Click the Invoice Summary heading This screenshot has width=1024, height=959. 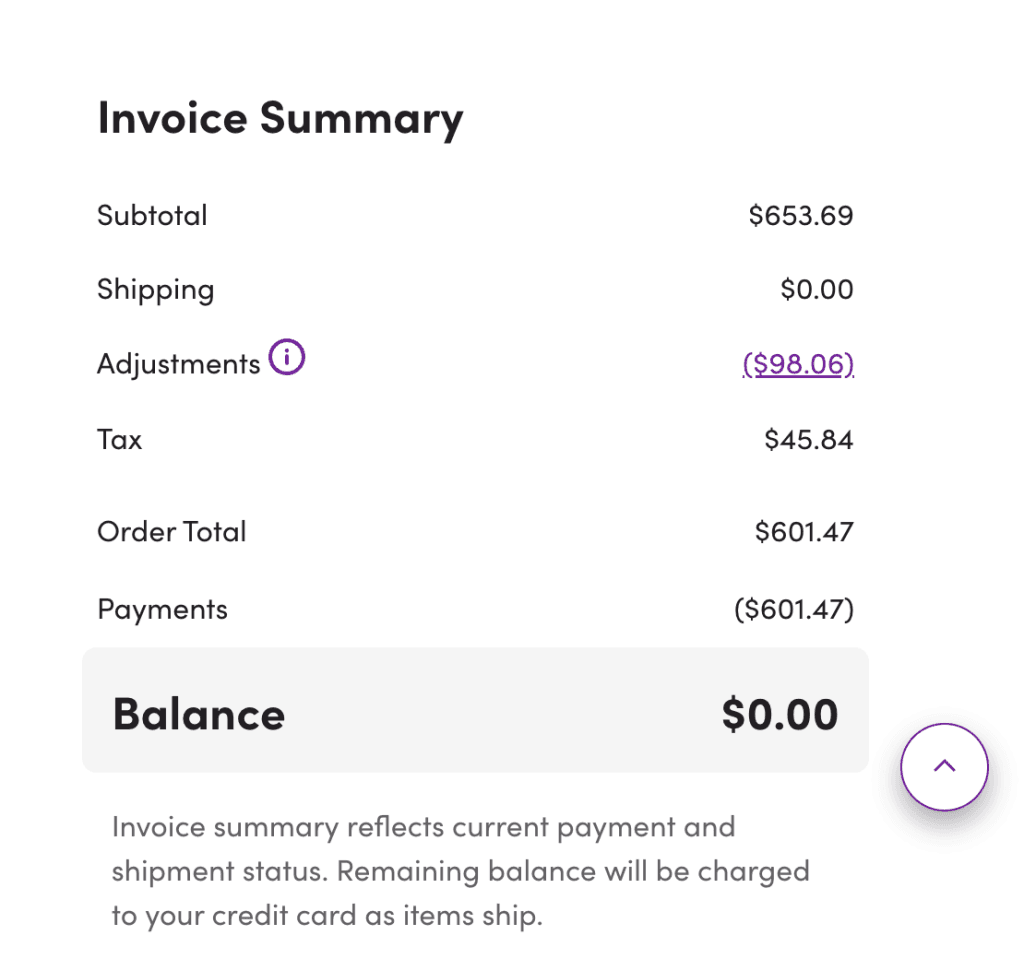280,119
